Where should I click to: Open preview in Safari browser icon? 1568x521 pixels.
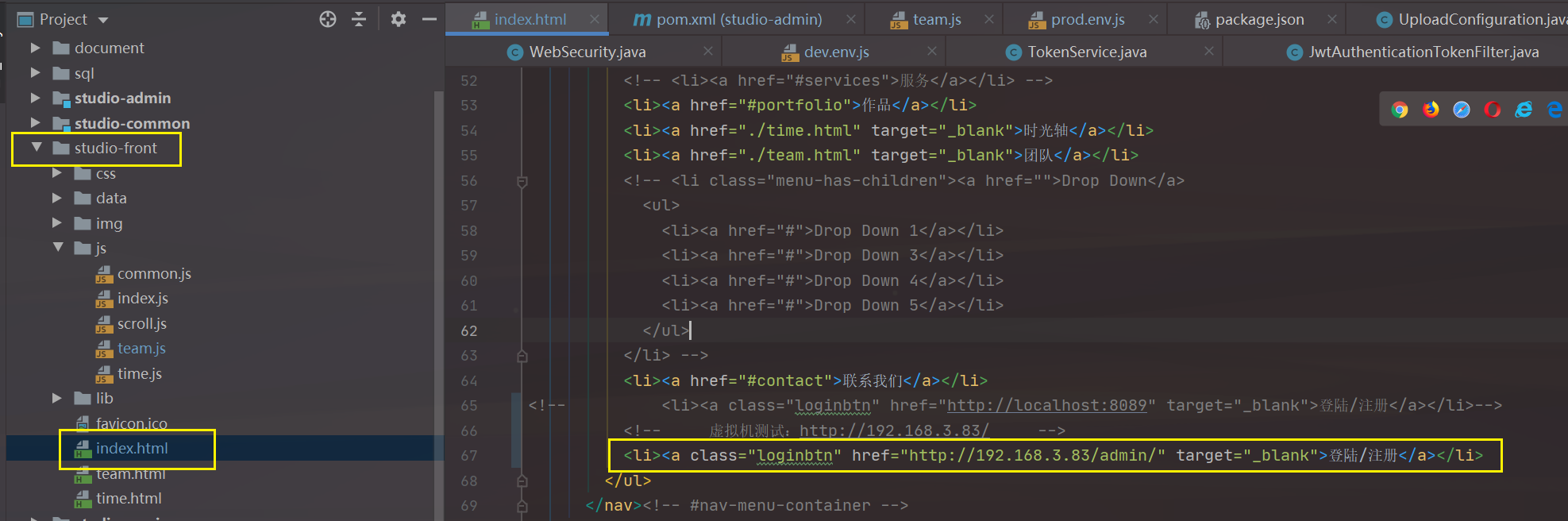[x=1462, y=110]
